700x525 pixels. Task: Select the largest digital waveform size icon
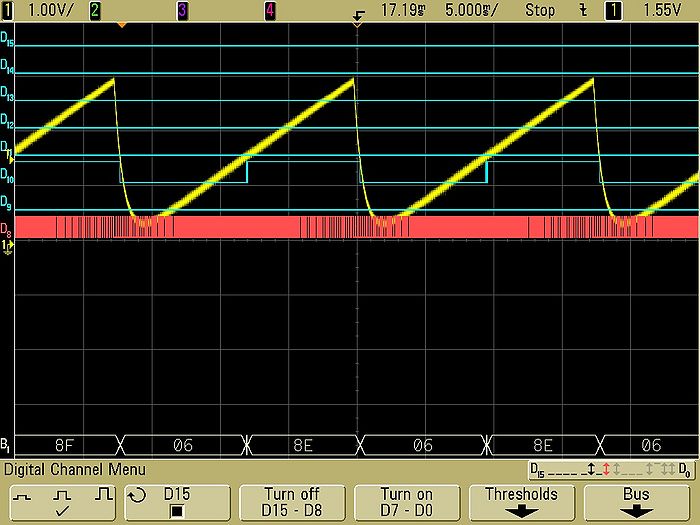point(101,494)
